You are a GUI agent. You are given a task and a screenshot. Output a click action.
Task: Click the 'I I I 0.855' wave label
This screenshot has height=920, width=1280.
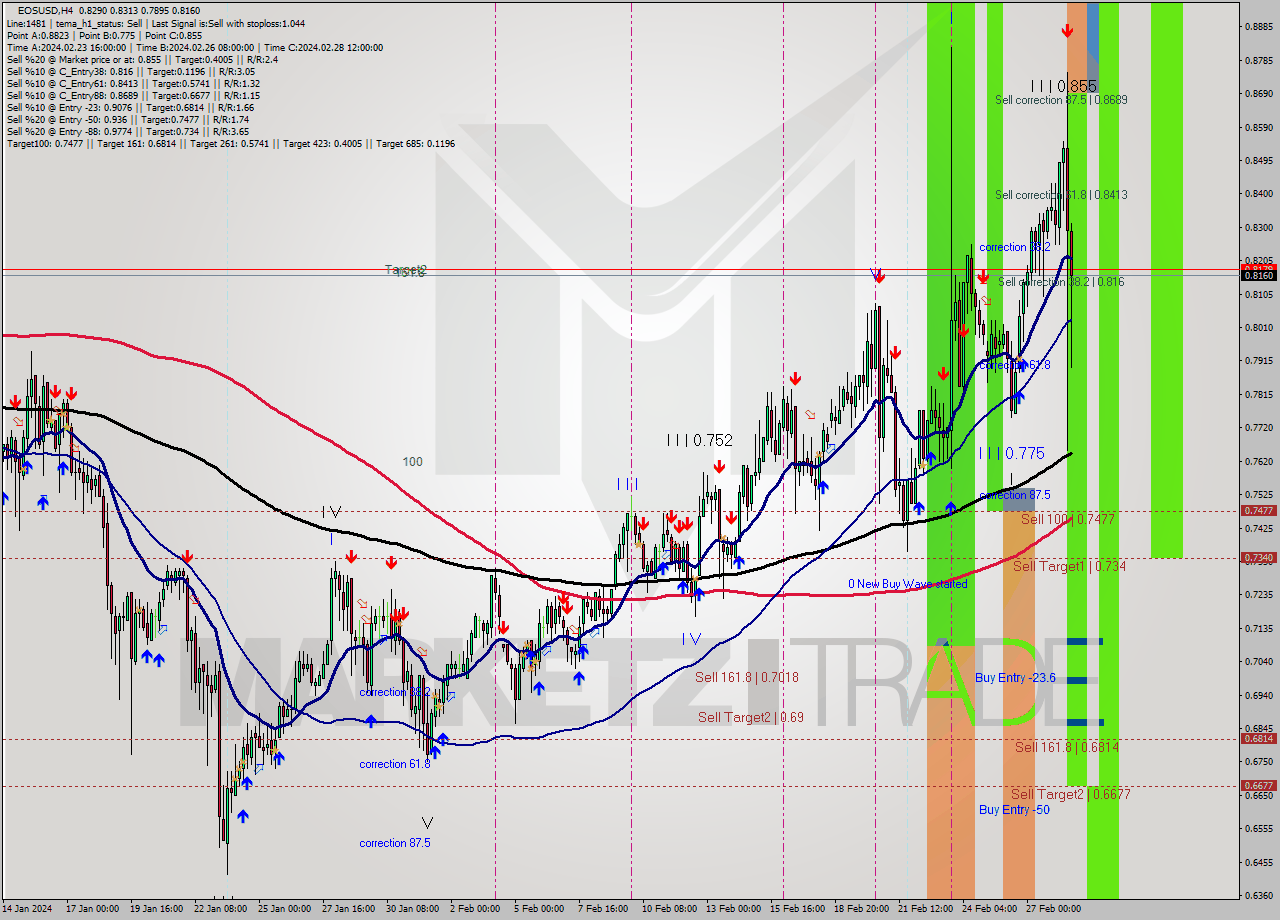pos(1064,86)
